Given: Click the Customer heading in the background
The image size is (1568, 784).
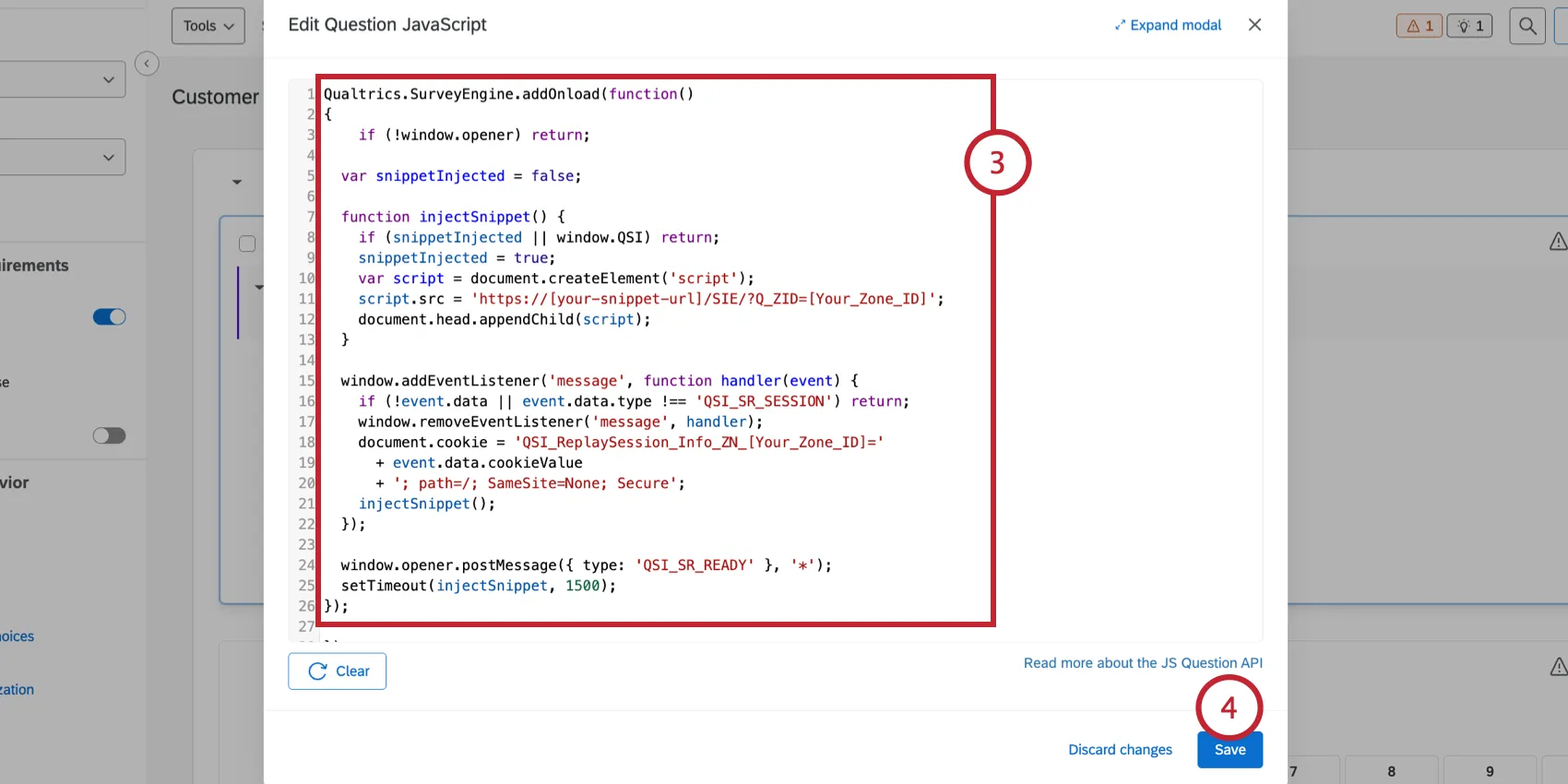Looking at the screenshot, I should click(216, 97).
